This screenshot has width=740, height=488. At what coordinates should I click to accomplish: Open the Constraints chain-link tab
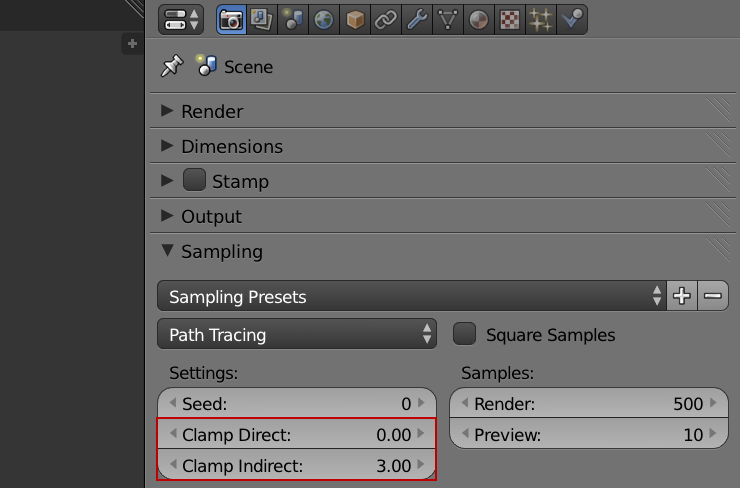coord(386,20)
